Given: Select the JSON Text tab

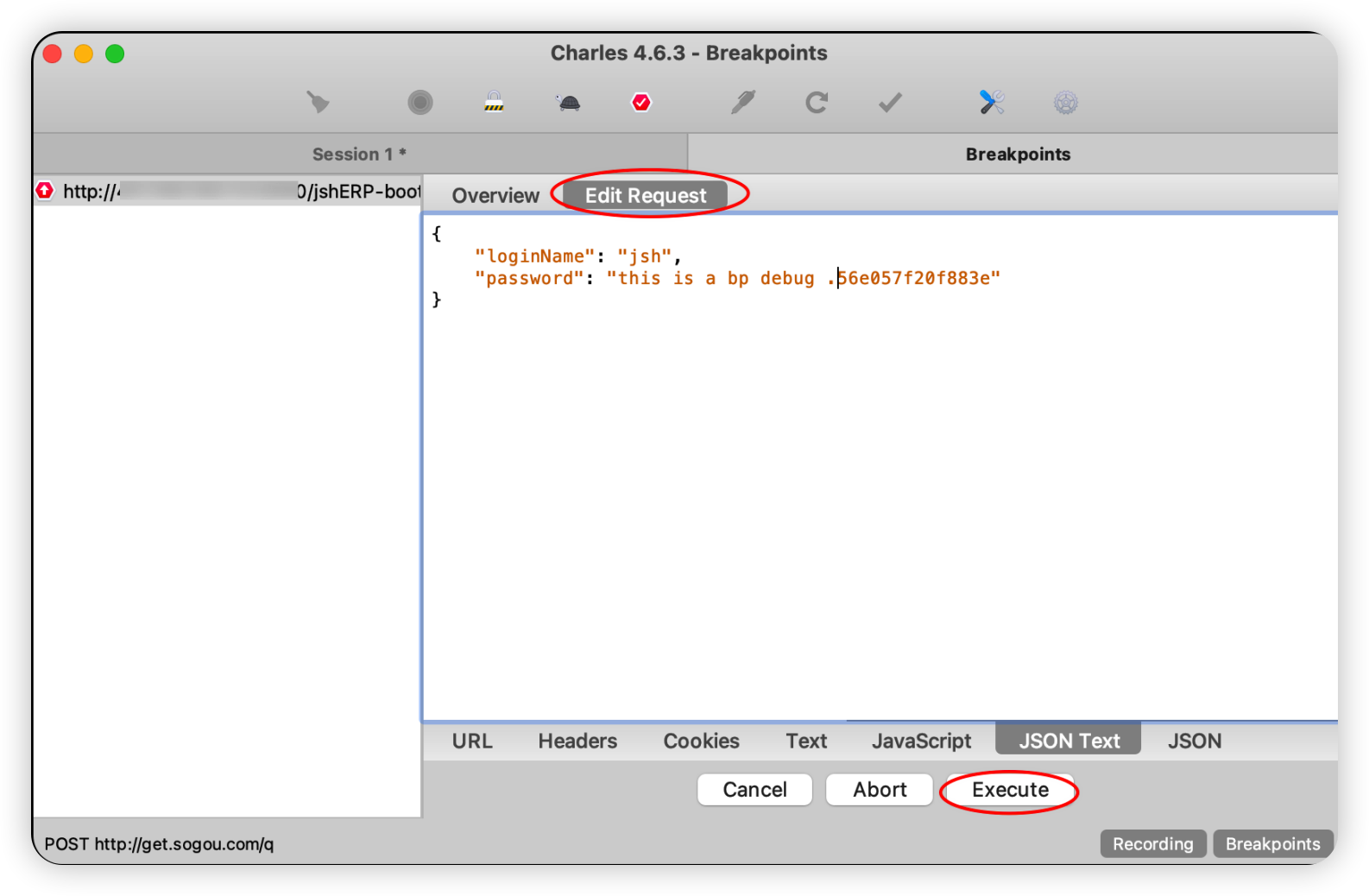Looking at the screenshot, I should [1069, 741].
